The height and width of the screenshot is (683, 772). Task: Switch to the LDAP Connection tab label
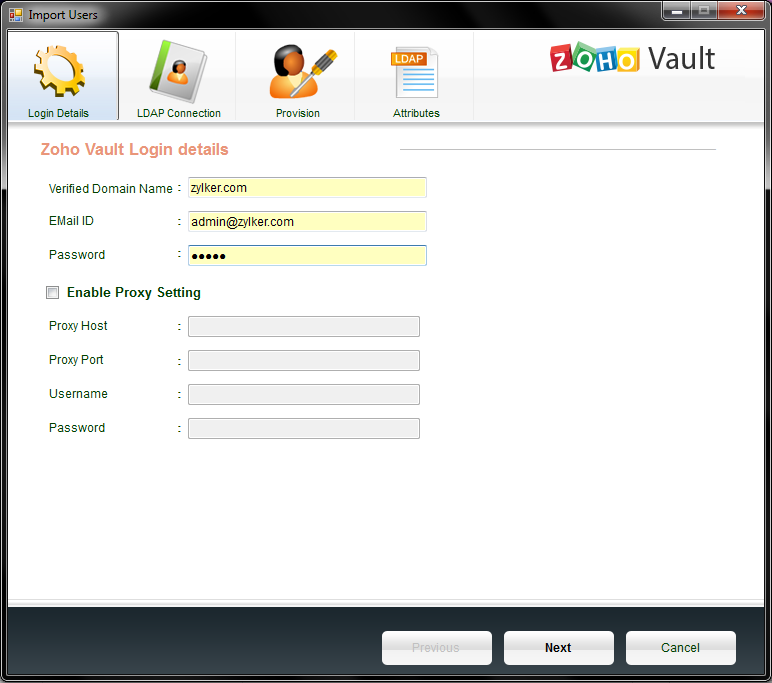(x=179, y=113)
